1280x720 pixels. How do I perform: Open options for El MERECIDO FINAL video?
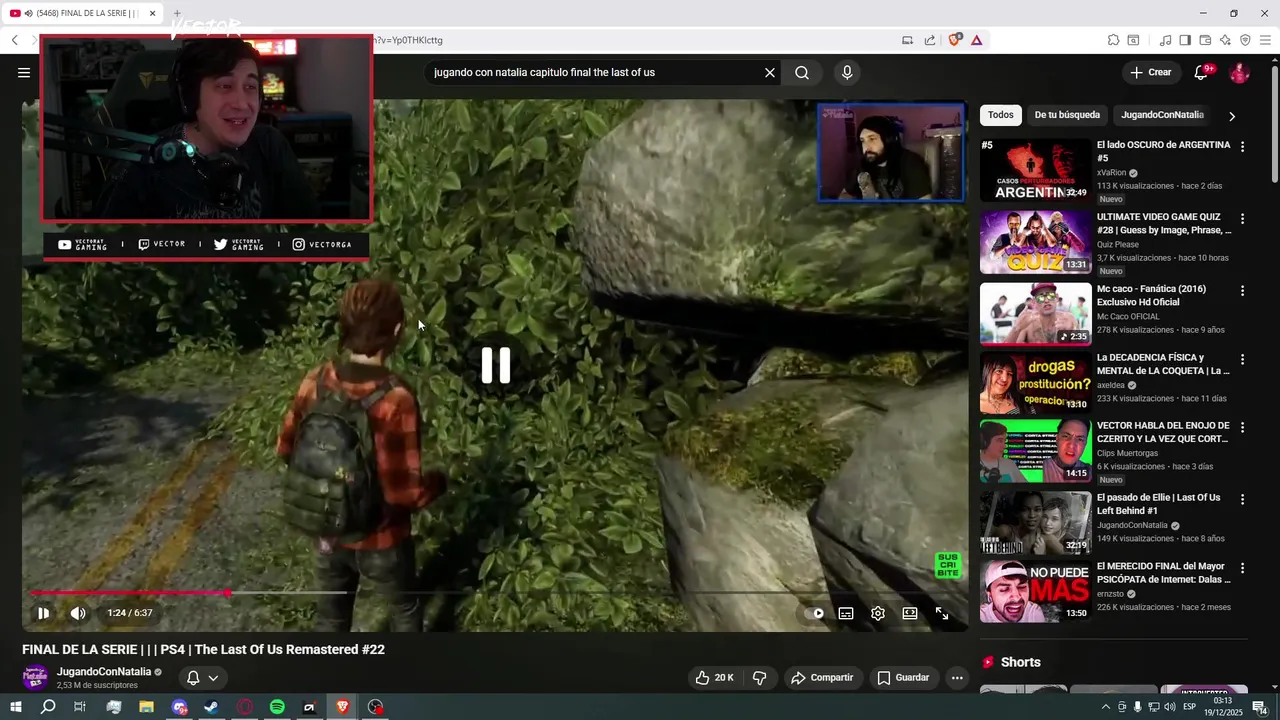point(1243,567)
